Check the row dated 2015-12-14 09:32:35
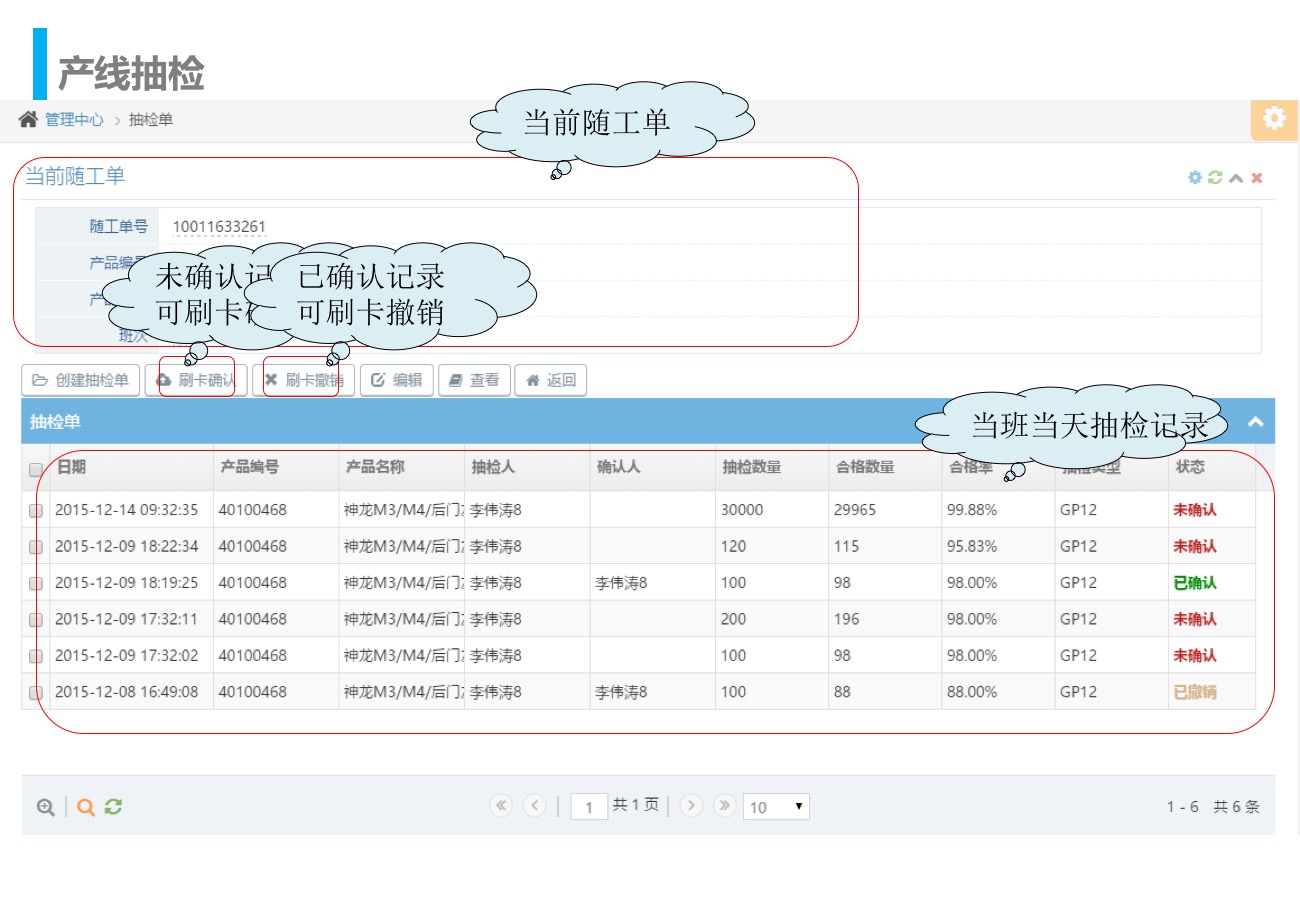The width and height of the screenshot is (1300, 900). (36, 511)
